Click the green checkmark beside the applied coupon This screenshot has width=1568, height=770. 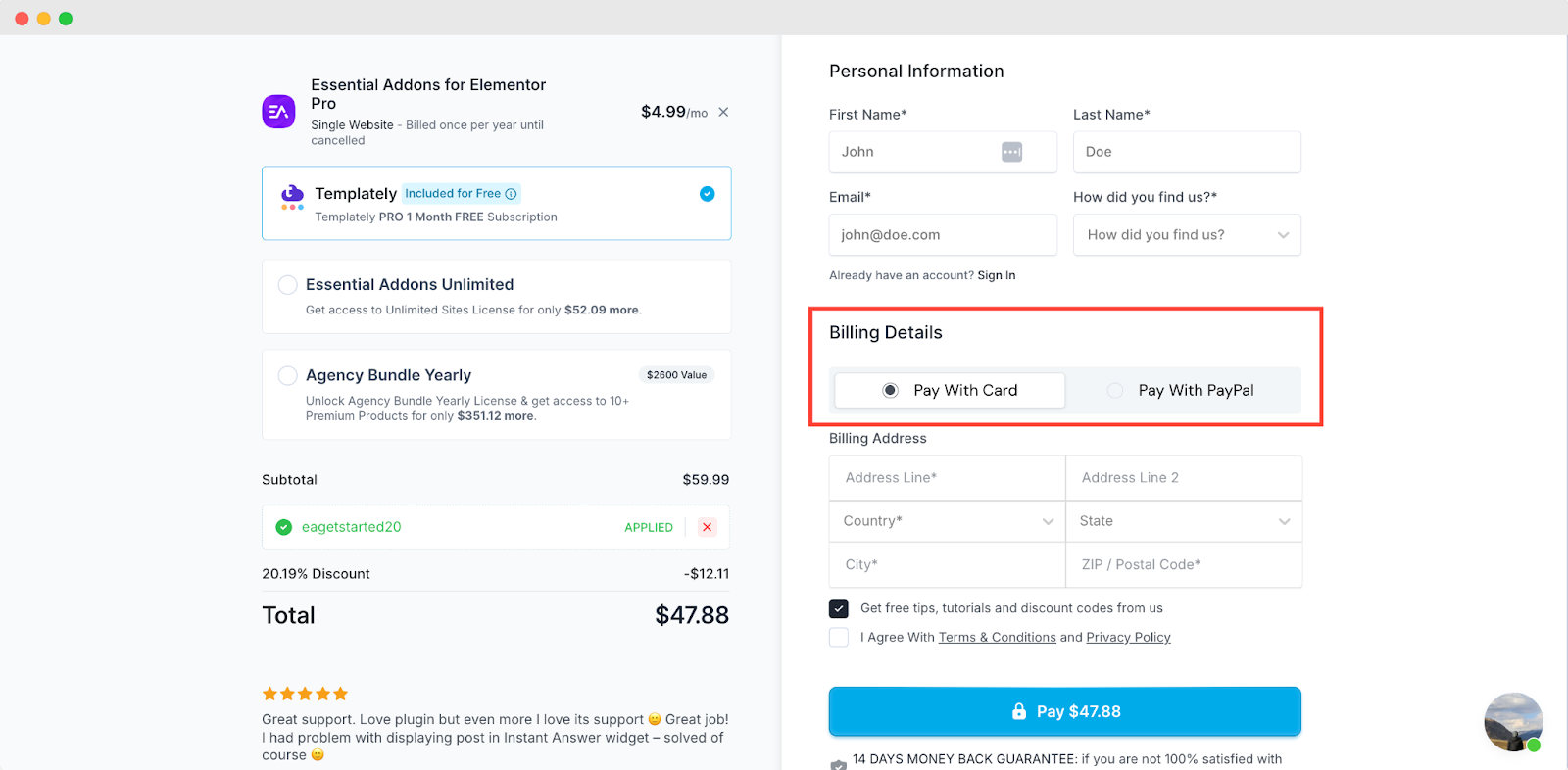point(283,527)
